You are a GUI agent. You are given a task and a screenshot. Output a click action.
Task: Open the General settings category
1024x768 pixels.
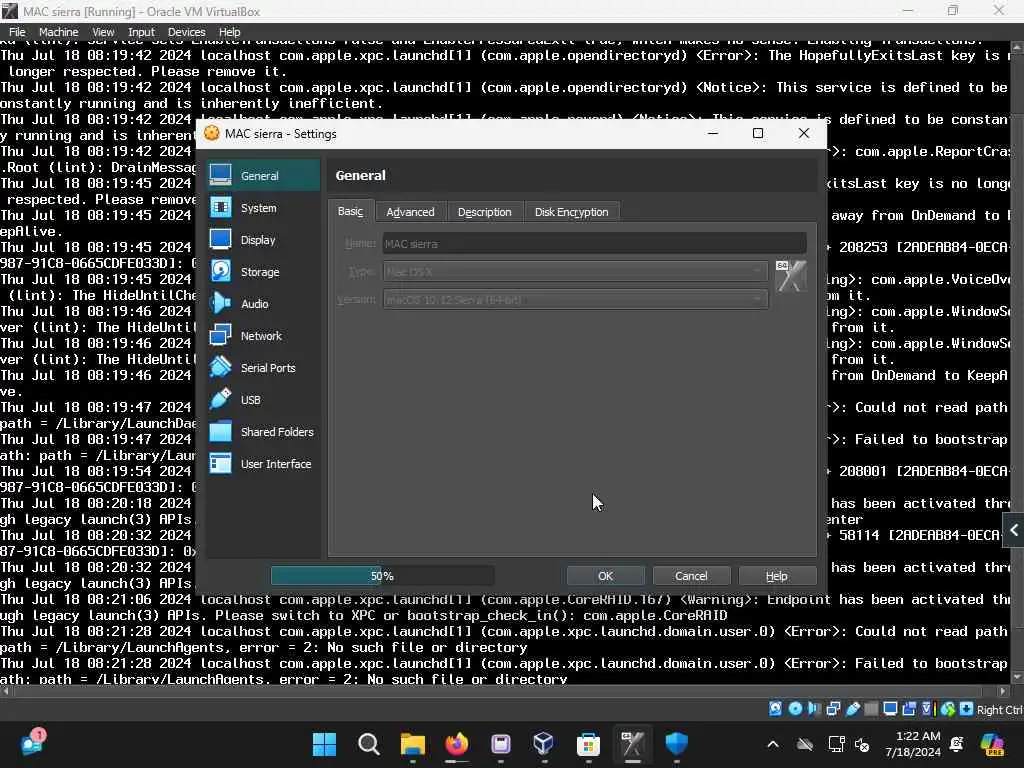click(264, 176)
